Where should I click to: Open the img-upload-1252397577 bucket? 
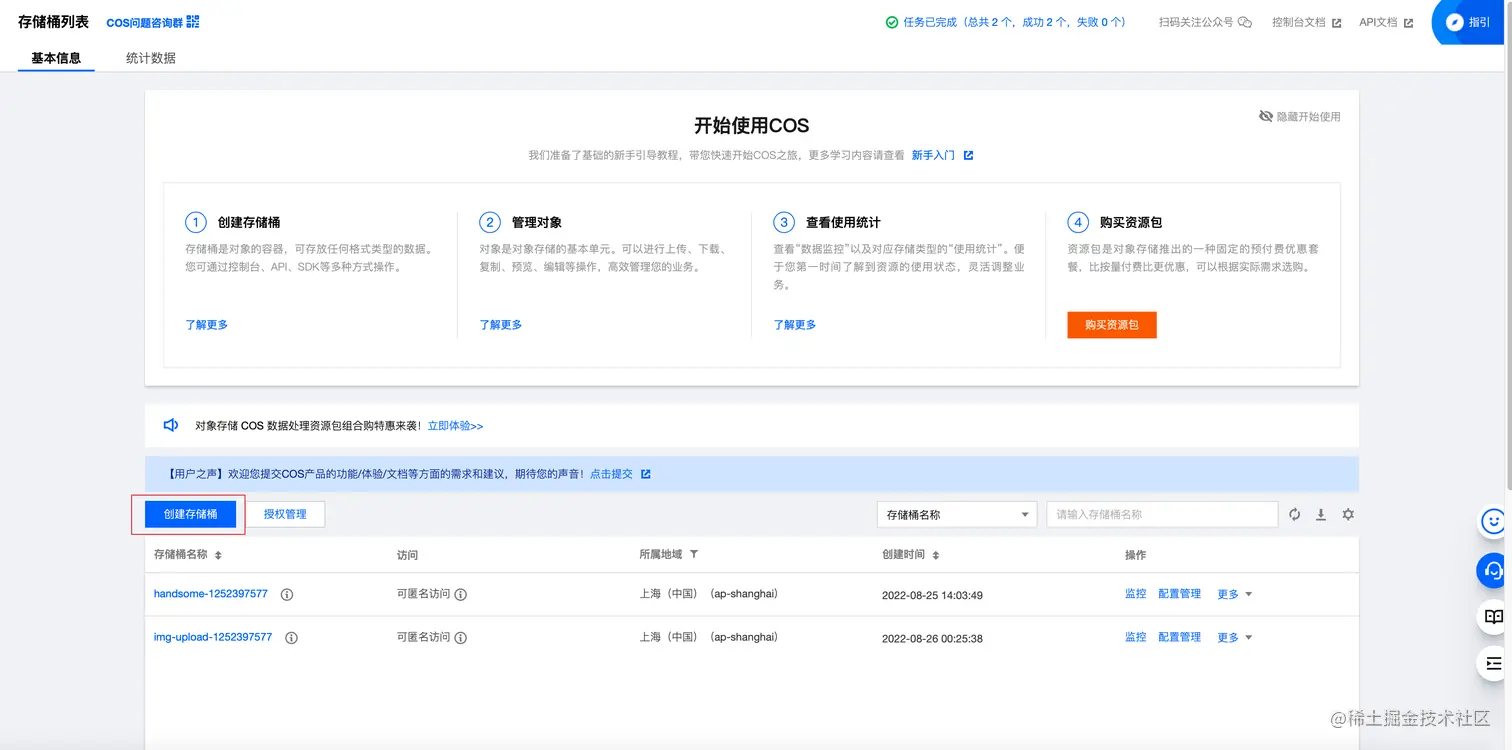(x=213, y=637)
